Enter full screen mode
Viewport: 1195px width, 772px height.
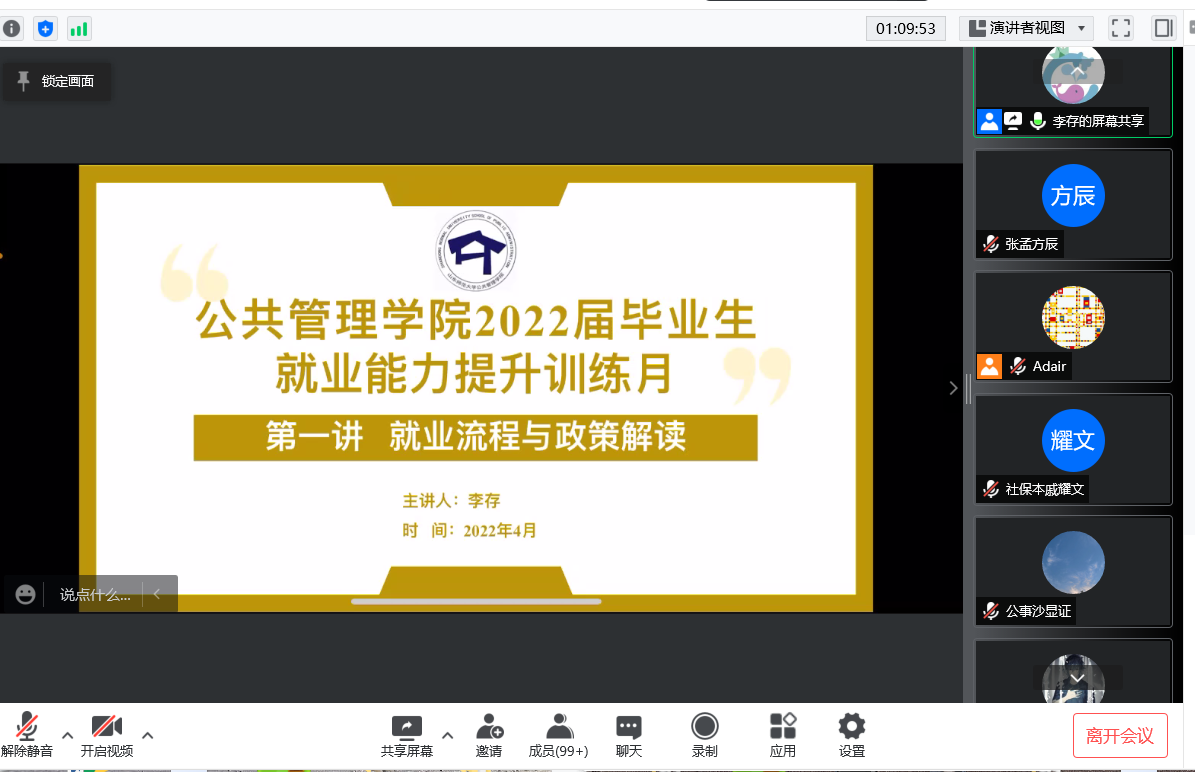tap(1121, 28)
